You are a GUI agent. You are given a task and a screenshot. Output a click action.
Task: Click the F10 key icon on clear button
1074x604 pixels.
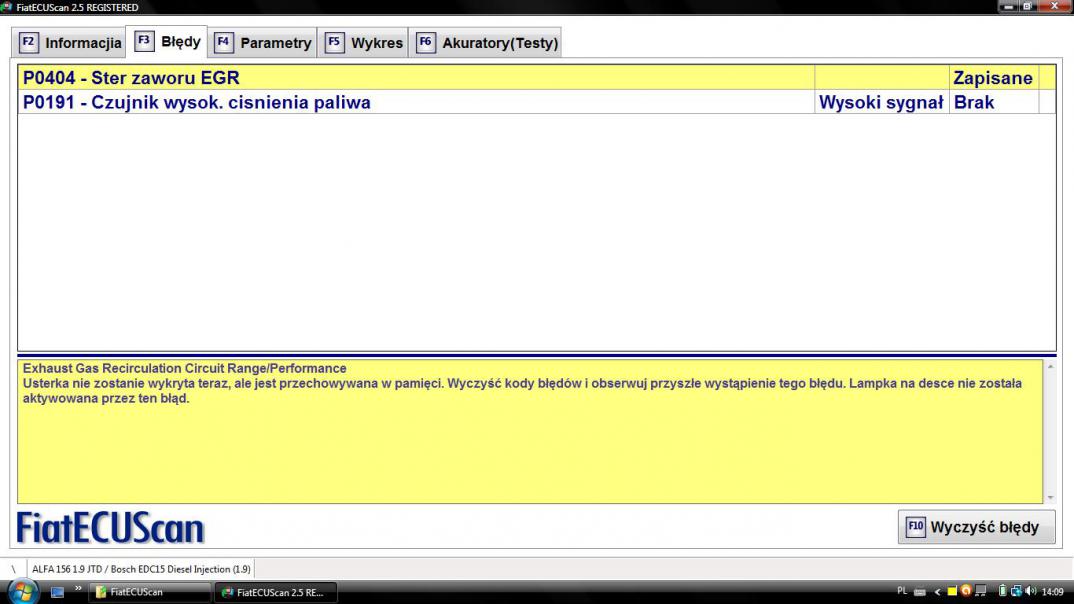(916, 527)
